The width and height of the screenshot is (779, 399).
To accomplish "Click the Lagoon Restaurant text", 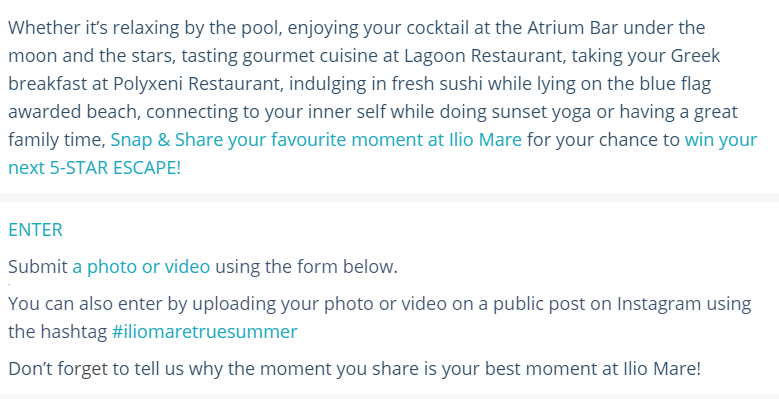I will coord(484,56).
